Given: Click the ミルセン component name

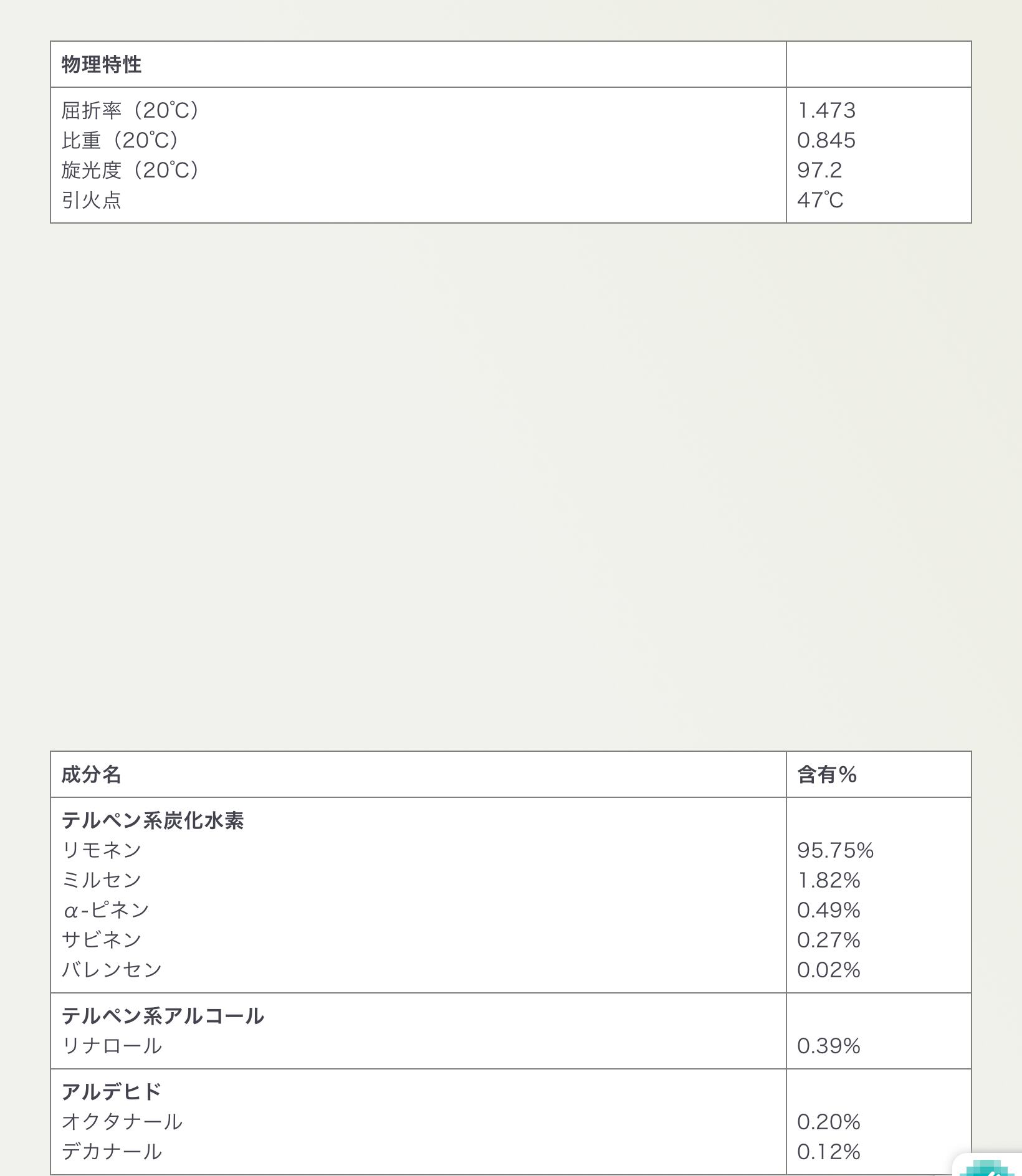Looking at the screenshot, I should pos(102,880).
